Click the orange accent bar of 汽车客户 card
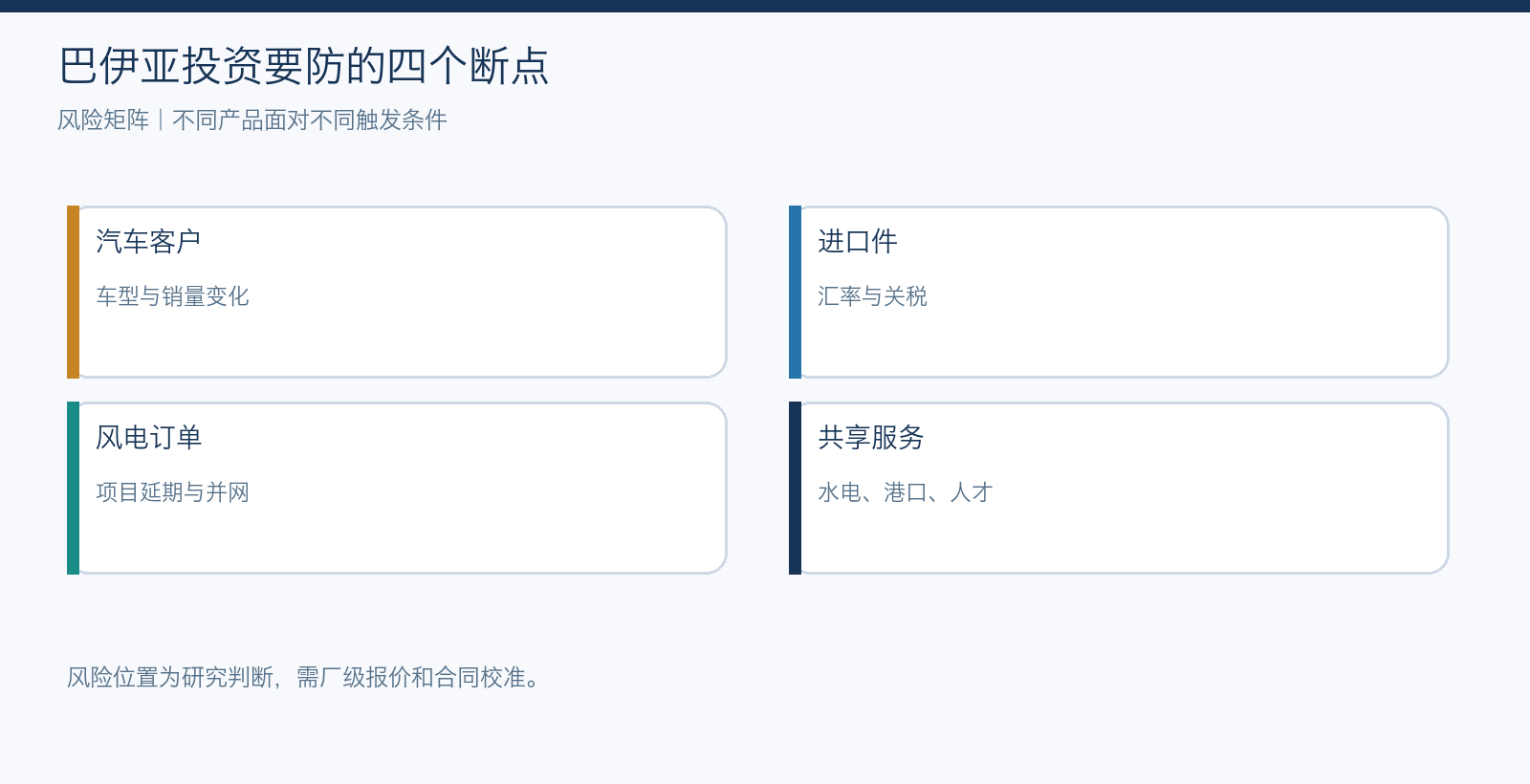Viewport: 1530px width, 784px height. [73, 292]
